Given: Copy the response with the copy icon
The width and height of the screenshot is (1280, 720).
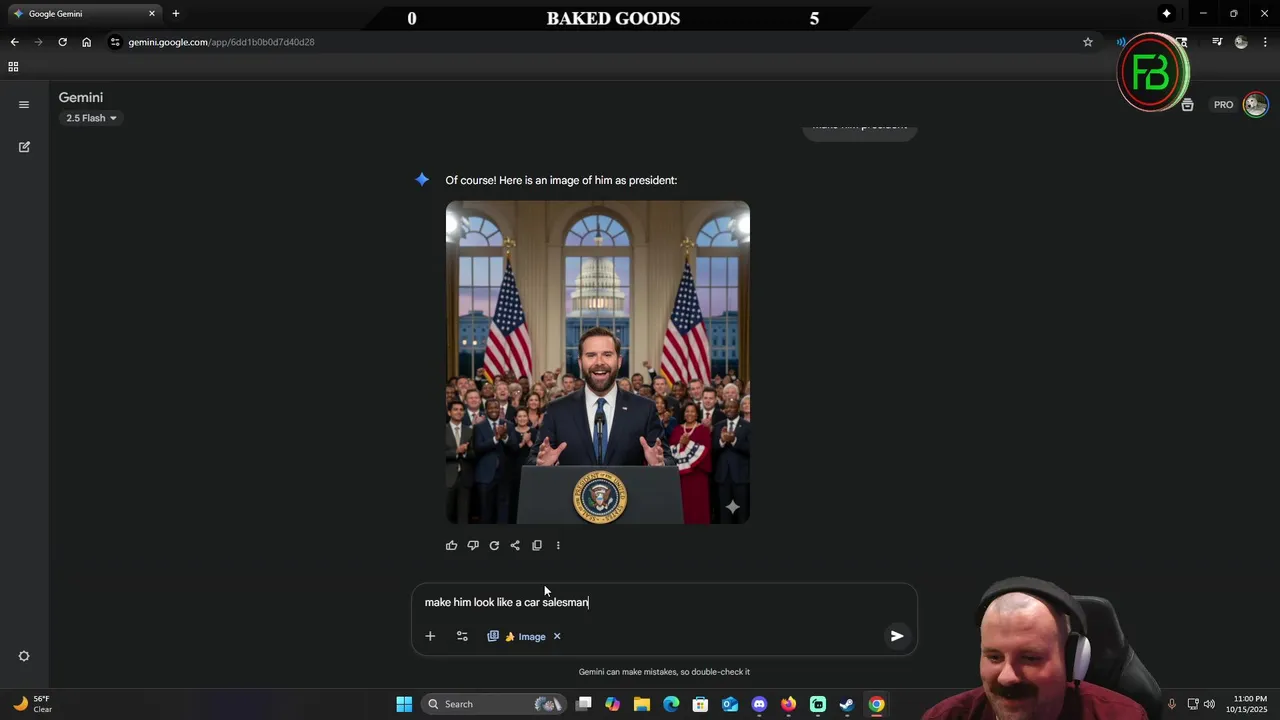Looking at the screenshot, I should (x=537, y=545).
